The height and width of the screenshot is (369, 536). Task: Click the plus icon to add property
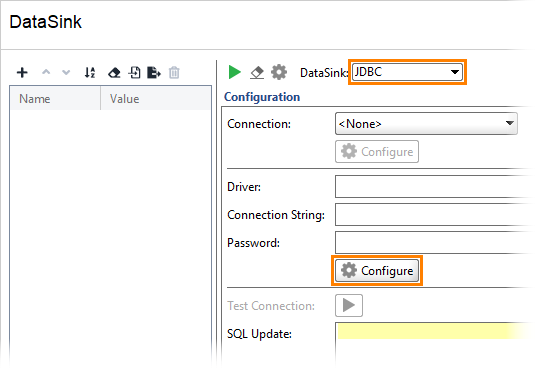22,73
